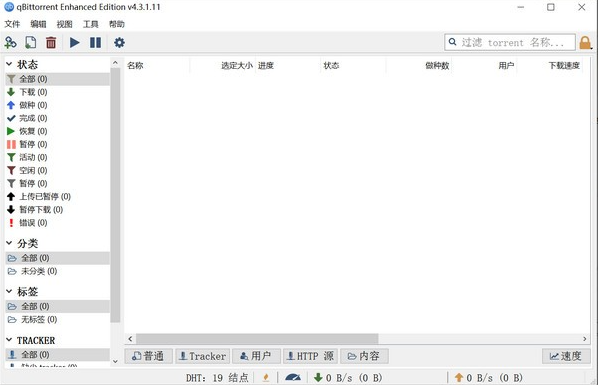Collapse the 标签 section

[x=9, y=291]
